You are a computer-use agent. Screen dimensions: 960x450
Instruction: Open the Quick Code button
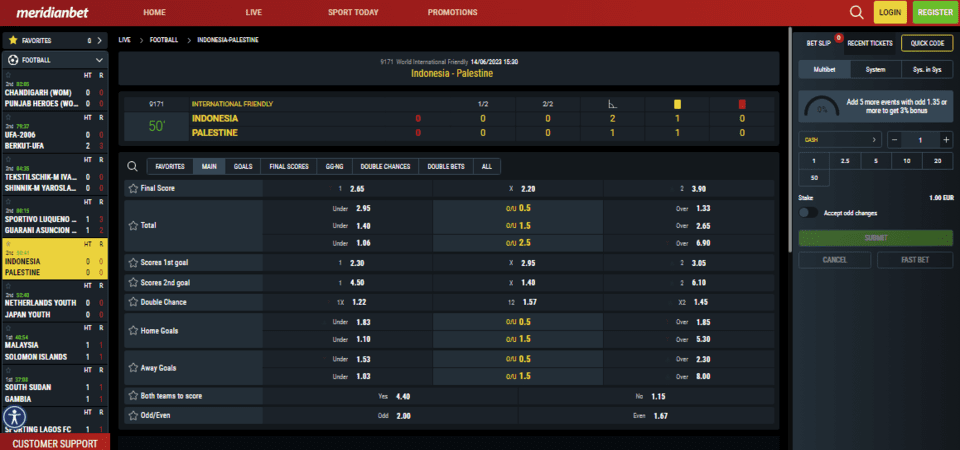coord(928,43)
